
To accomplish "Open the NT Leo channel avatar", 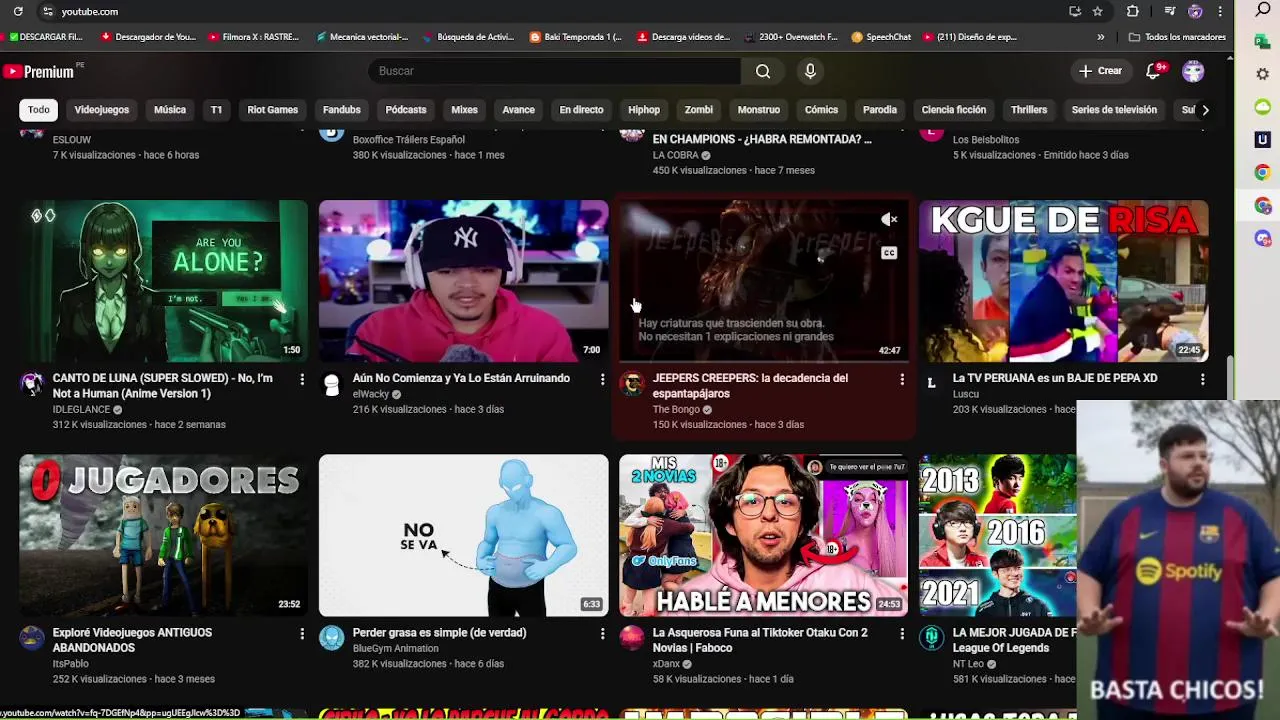I will click(x=932, y=638).
